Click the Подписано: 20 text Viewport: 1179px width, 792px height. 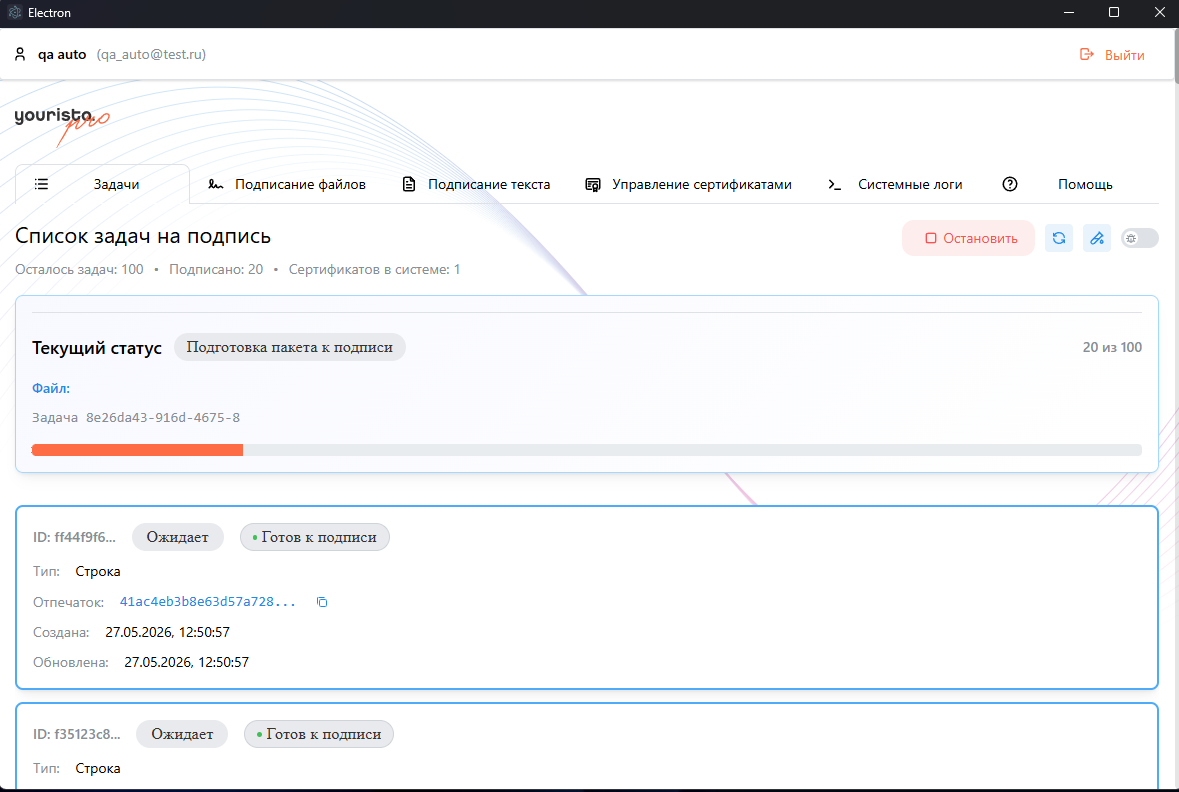pyautogui.click(x=216, y=269)
